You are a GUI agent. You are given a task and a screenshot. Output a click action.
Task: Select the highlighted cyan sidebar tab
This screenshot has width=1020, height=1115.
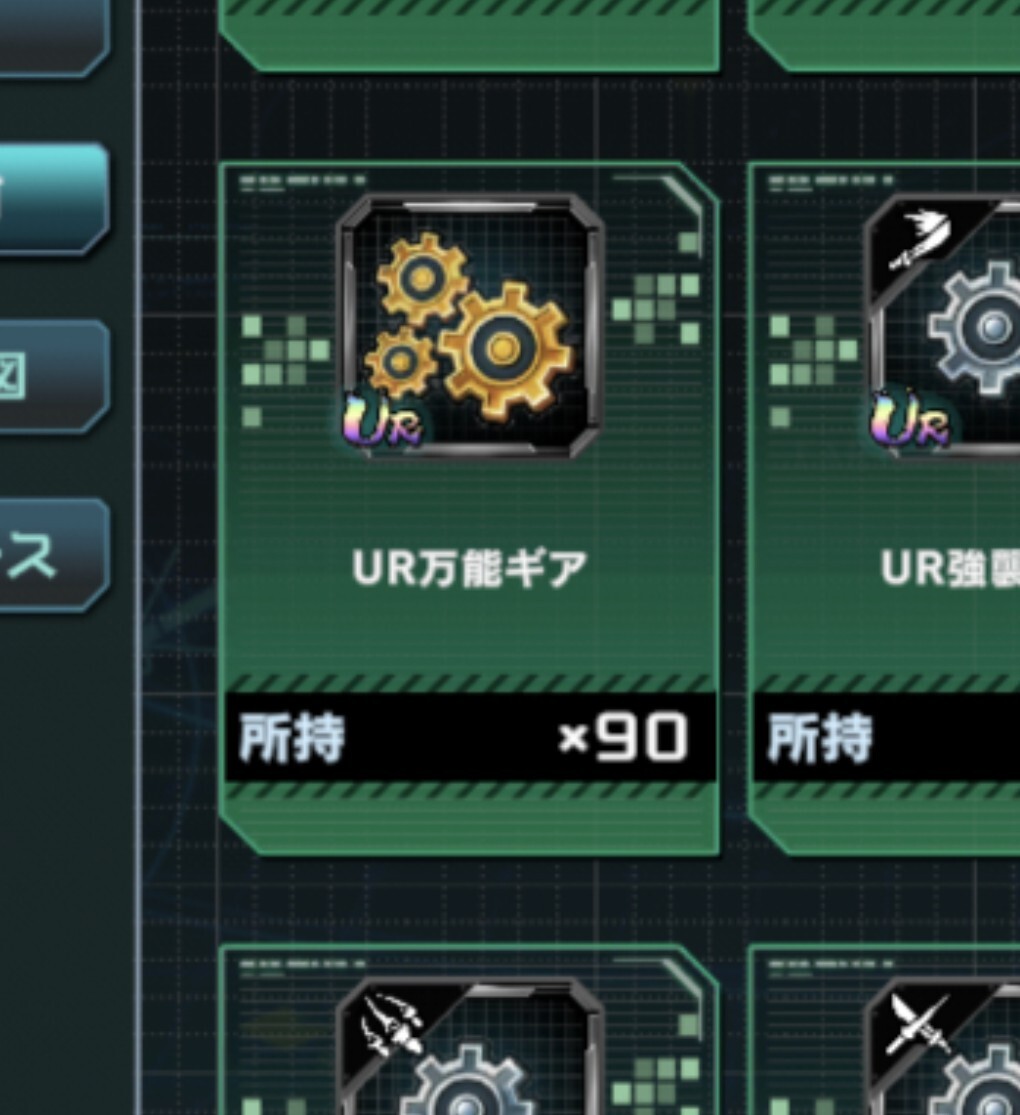tap(54, 198)
